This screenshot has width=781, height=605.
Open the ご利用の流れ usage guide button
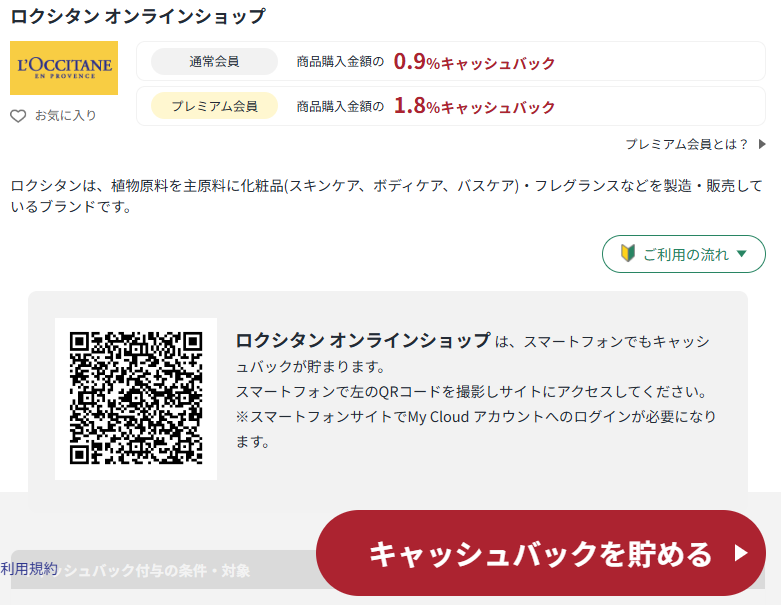click(683, 254)
